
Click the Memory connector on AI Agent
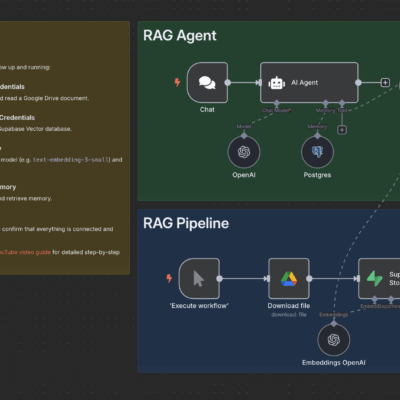(x=326, y=103)
